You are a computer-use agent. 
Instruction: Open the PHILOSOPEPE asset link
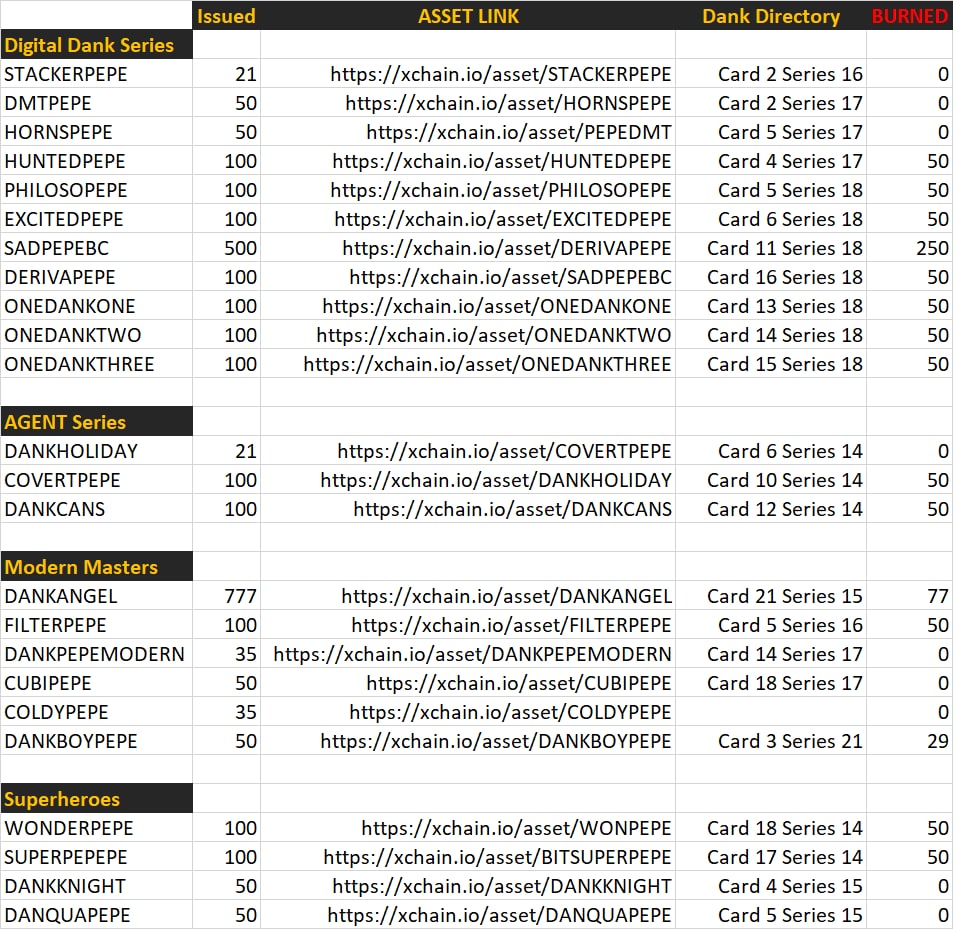point(501,190)
